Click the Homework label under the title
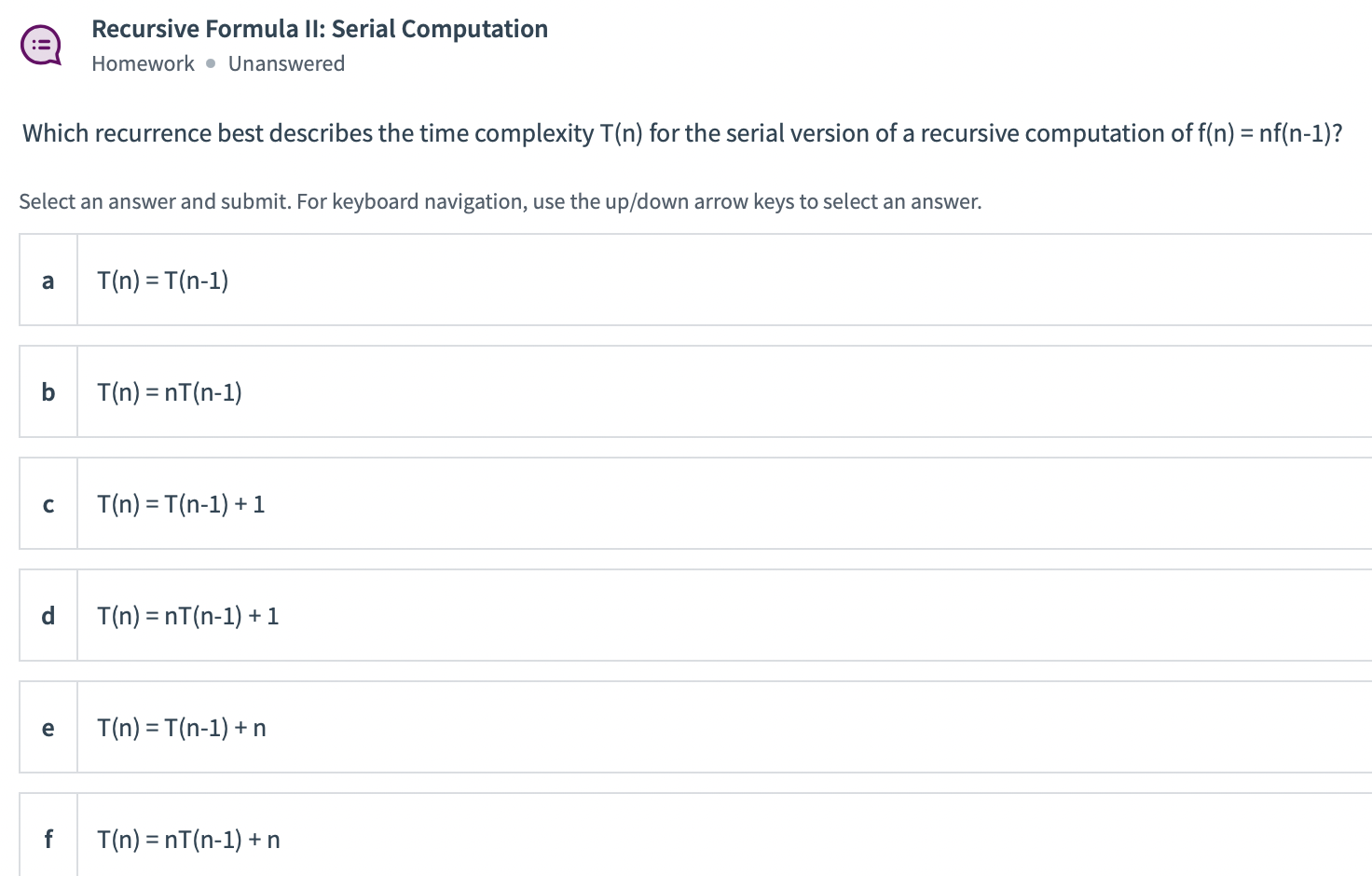1372x876 pixels. point(143,62)
